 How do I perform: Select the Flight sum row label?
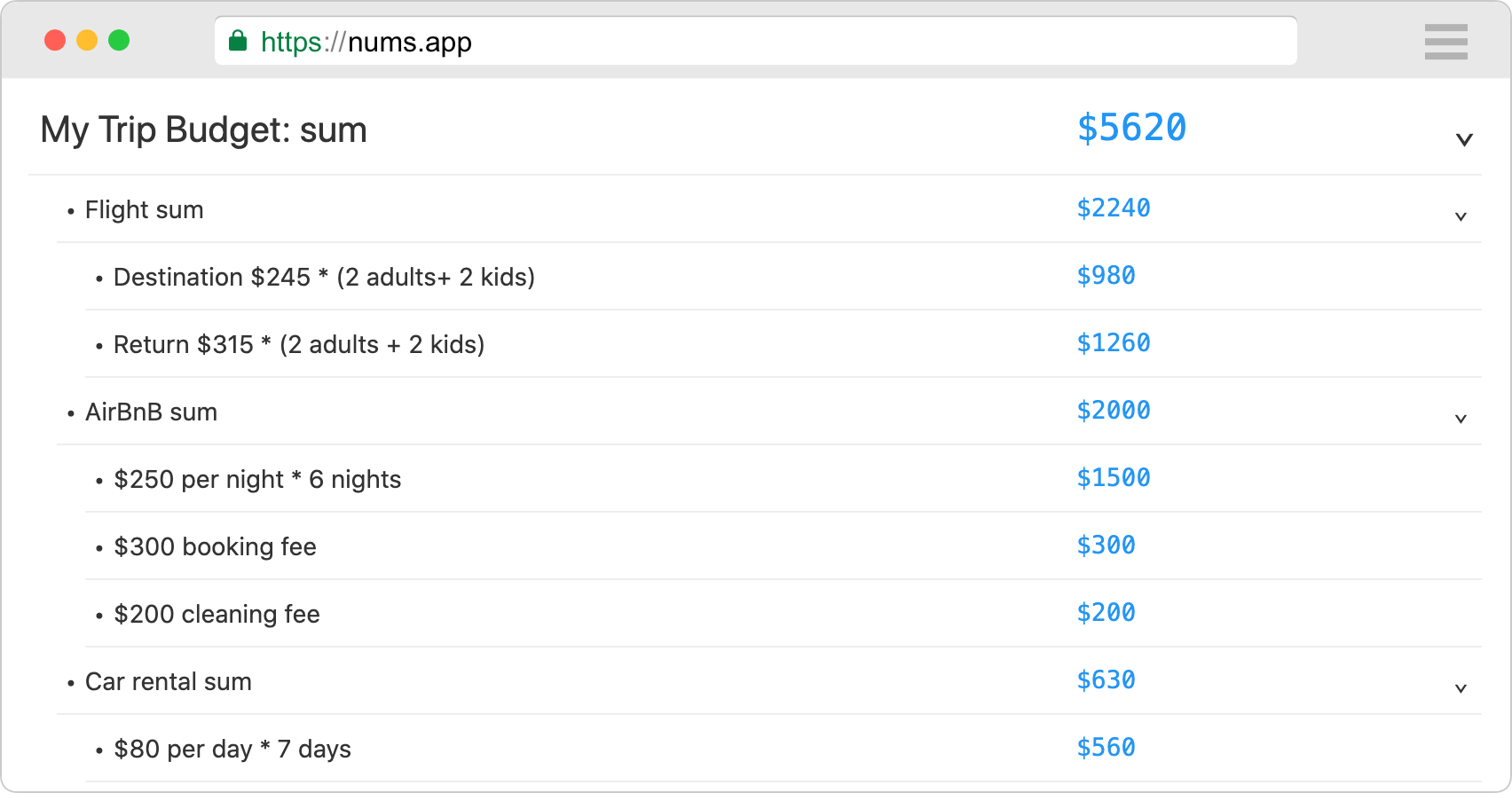(144, 210)
